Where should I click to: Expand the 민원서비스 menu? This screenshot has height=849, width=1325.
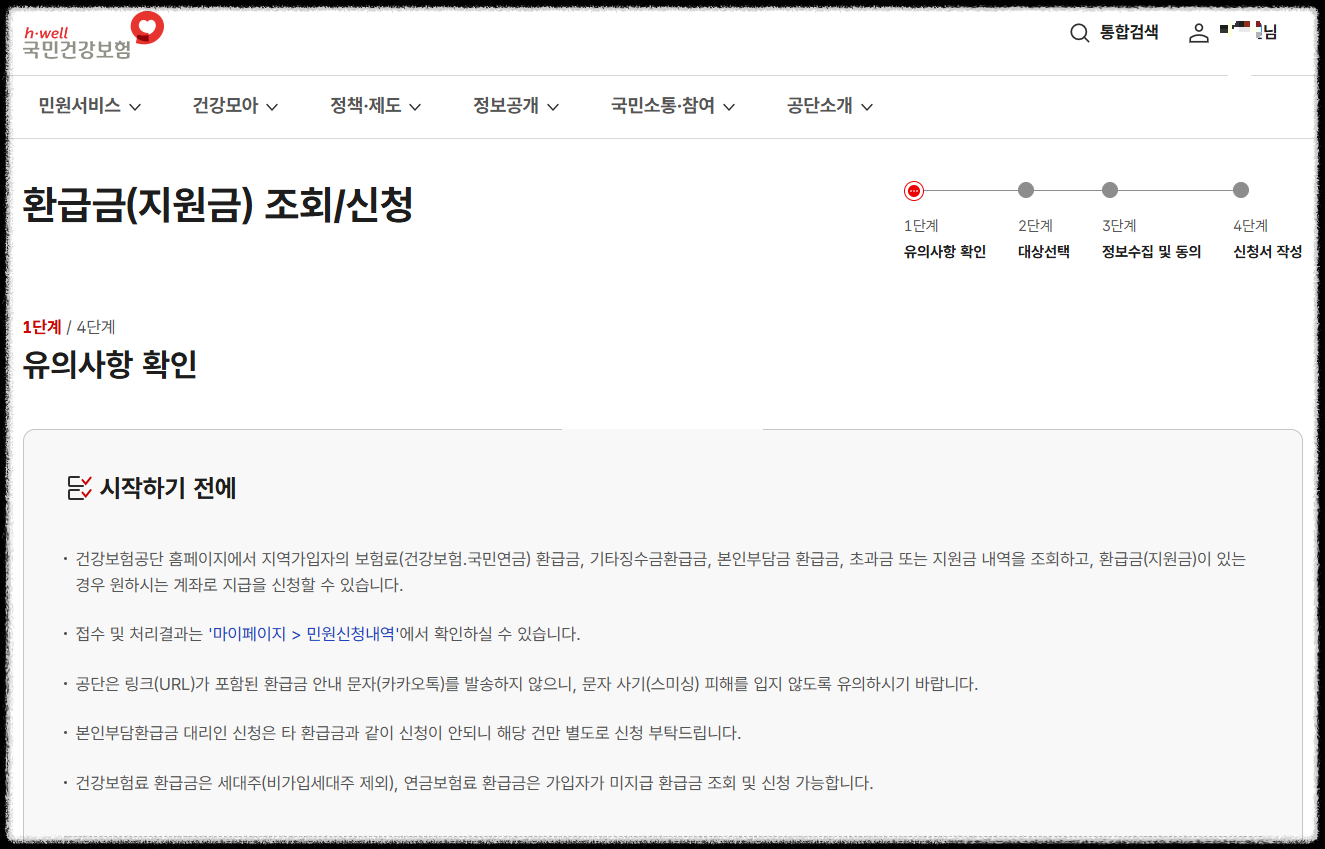90,106
